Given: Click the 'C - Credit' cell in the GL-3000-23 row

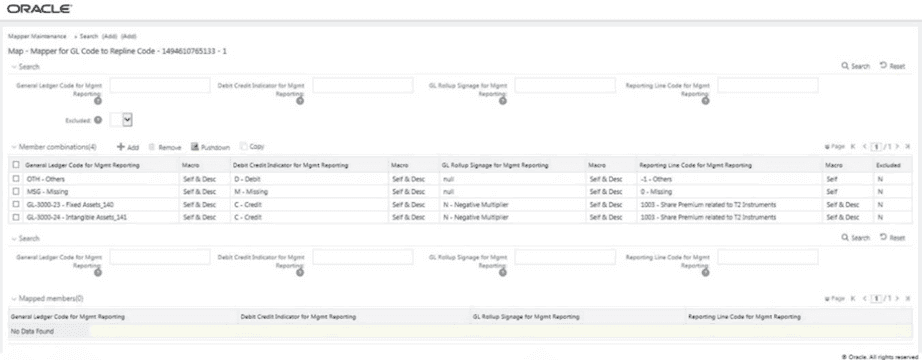Looking at the screenshot, I should [310, 205].
